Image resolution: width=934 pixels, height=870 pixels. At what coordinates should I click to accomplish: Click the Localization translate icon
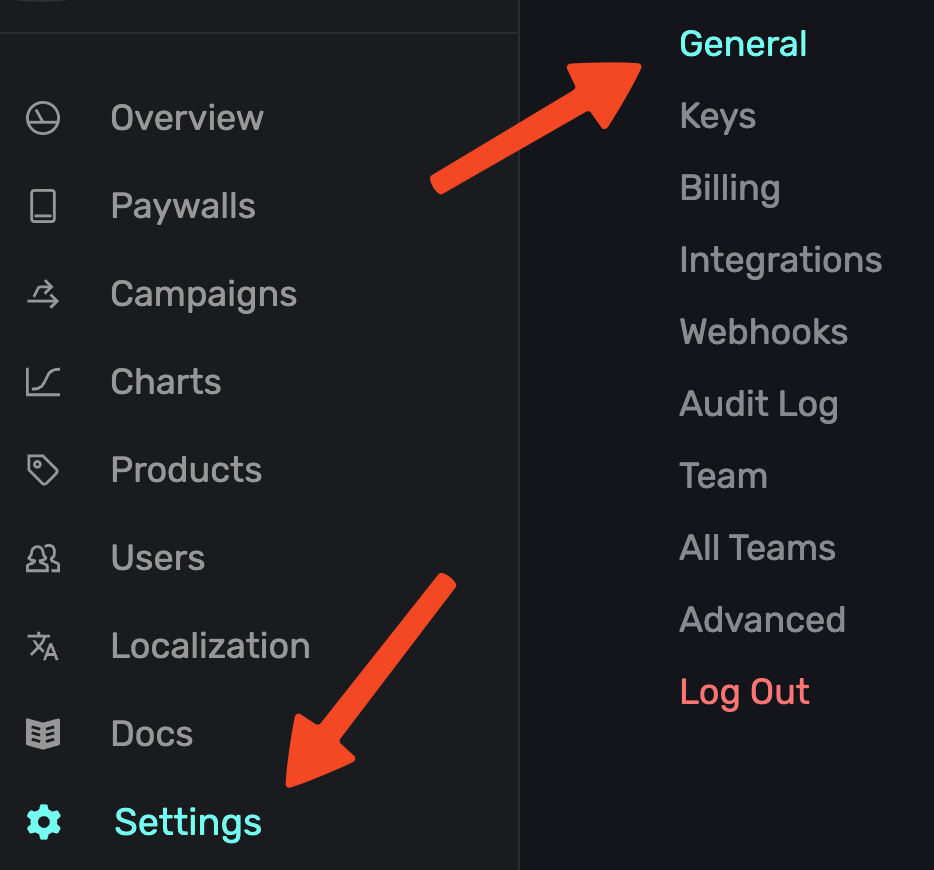pos(43,646)
